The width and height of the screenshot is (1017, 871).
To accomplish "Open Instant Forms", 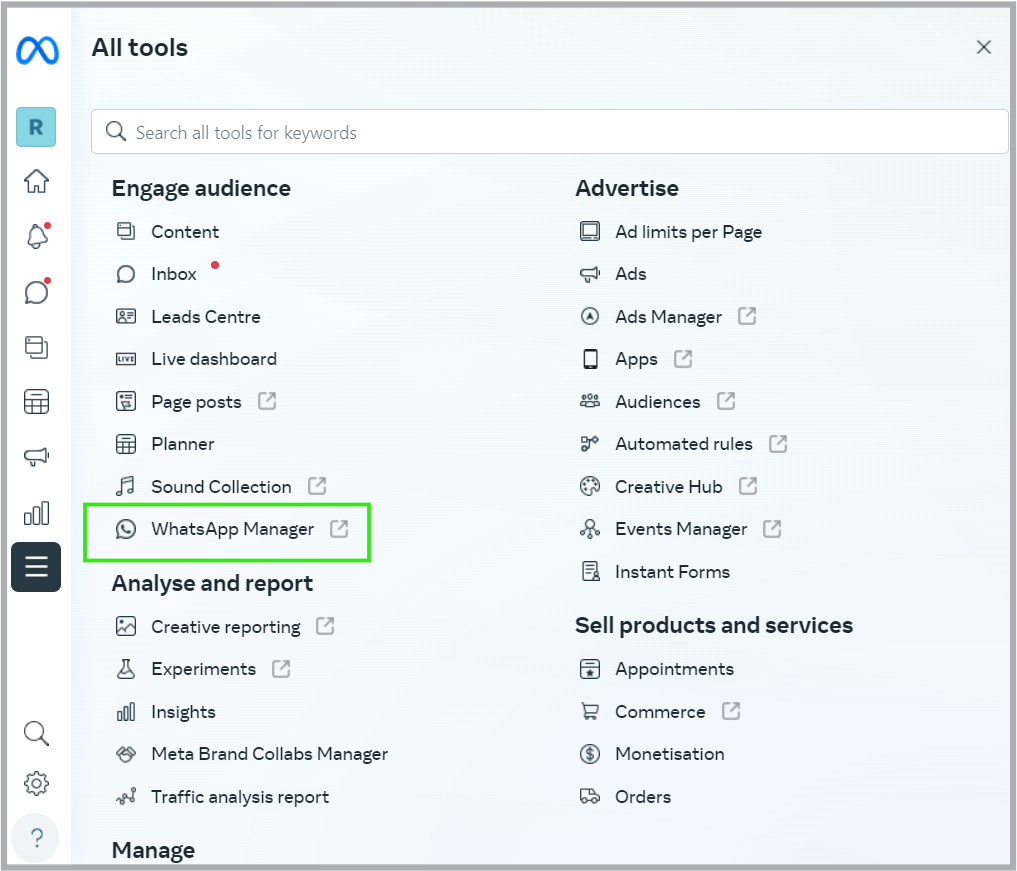I will point(672,571).
